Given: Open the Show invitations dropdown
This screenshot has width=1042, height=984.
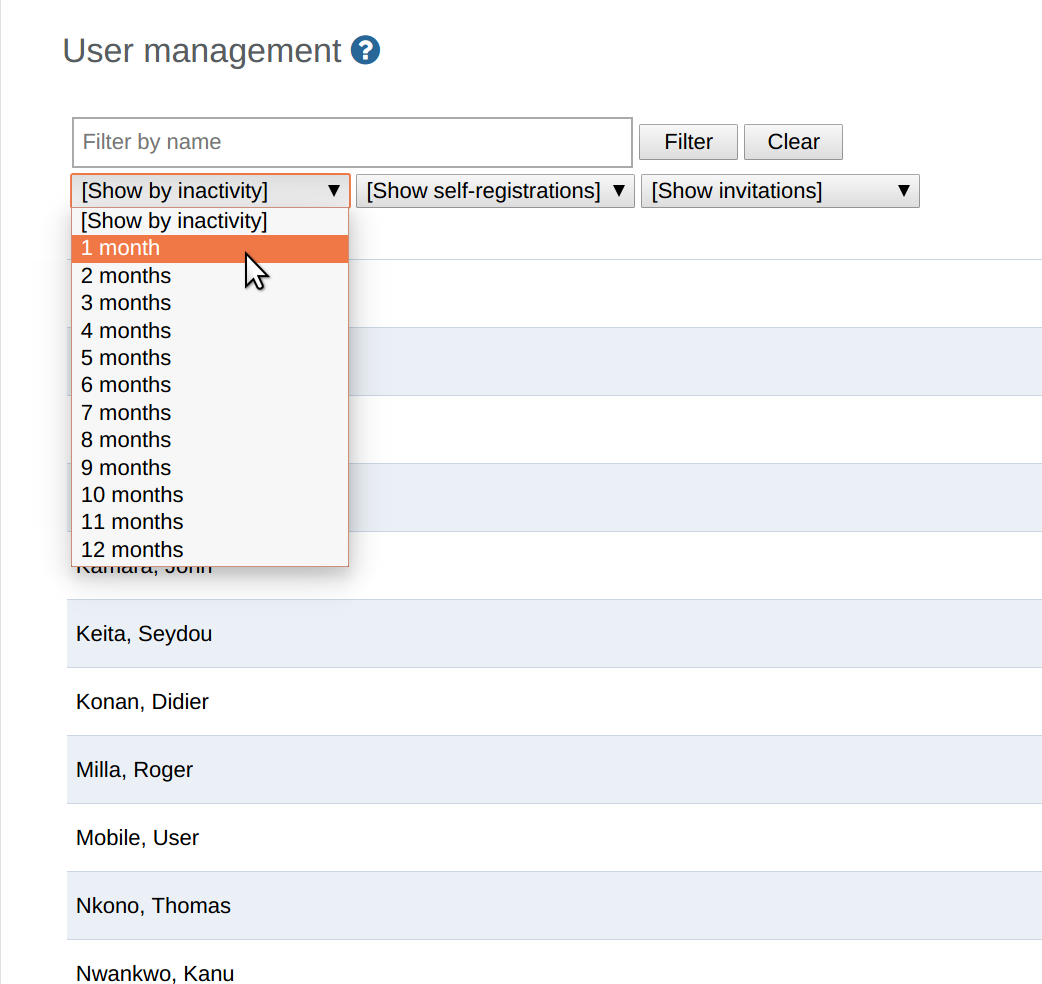Looking at the screenshot, I should click(x=779, y=191).
